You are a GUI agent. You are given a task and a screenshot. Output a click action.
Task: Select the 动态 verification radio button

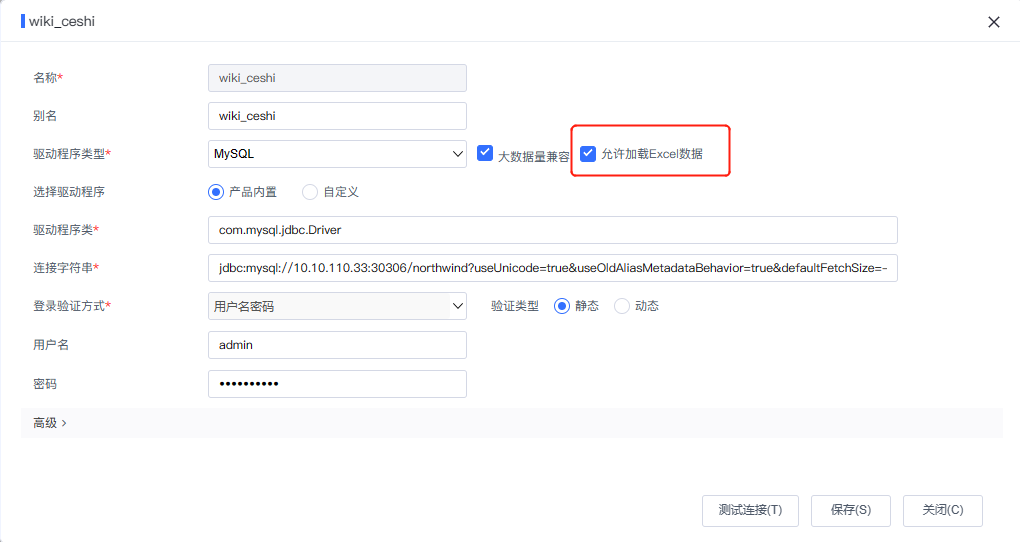coord(621,306)
